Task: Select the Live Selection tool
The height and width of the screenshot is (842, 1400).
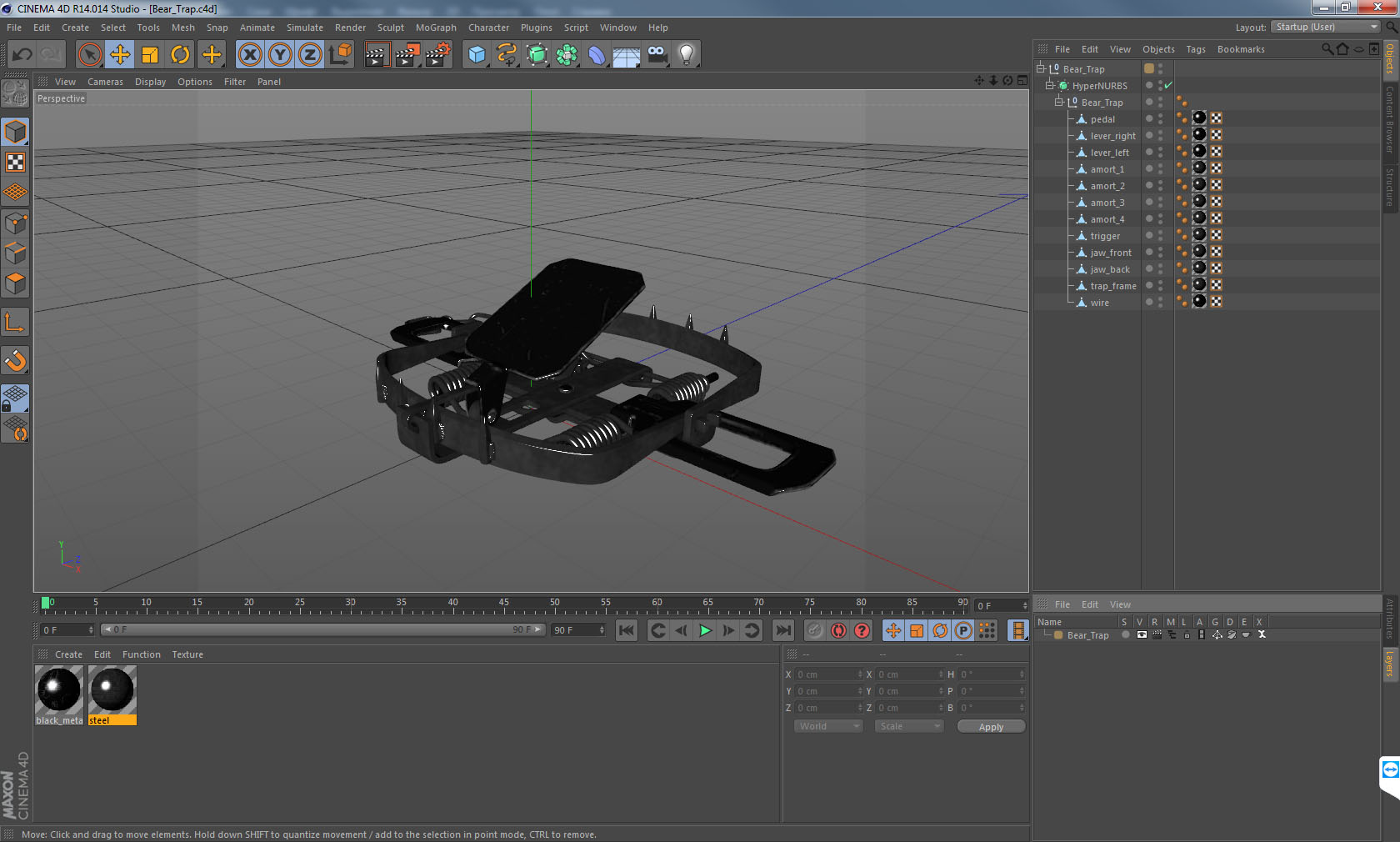Action: (x=89, y=55)
